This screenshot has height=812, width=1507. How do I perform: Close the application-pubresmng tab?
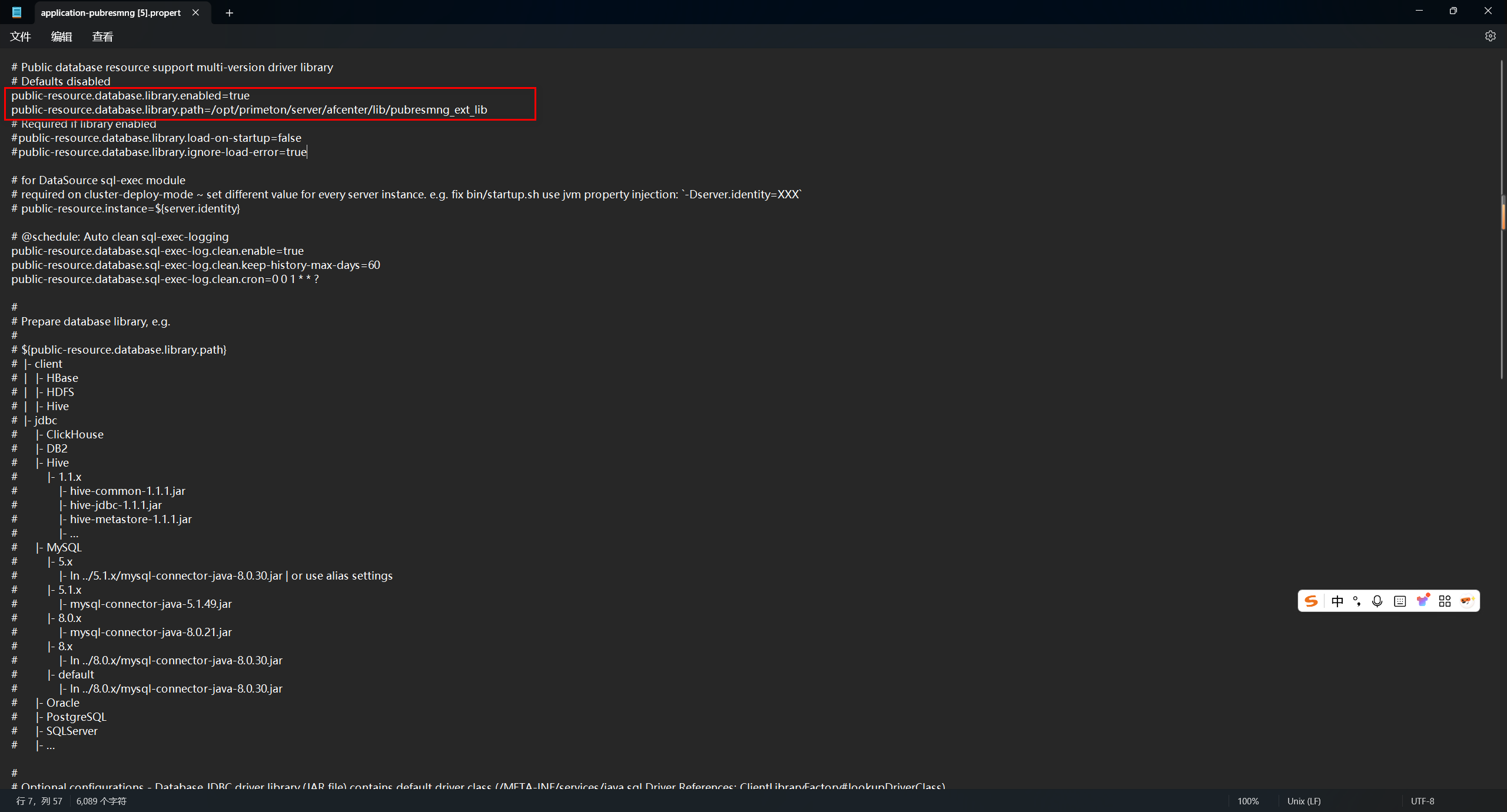[x=195, y=12]
